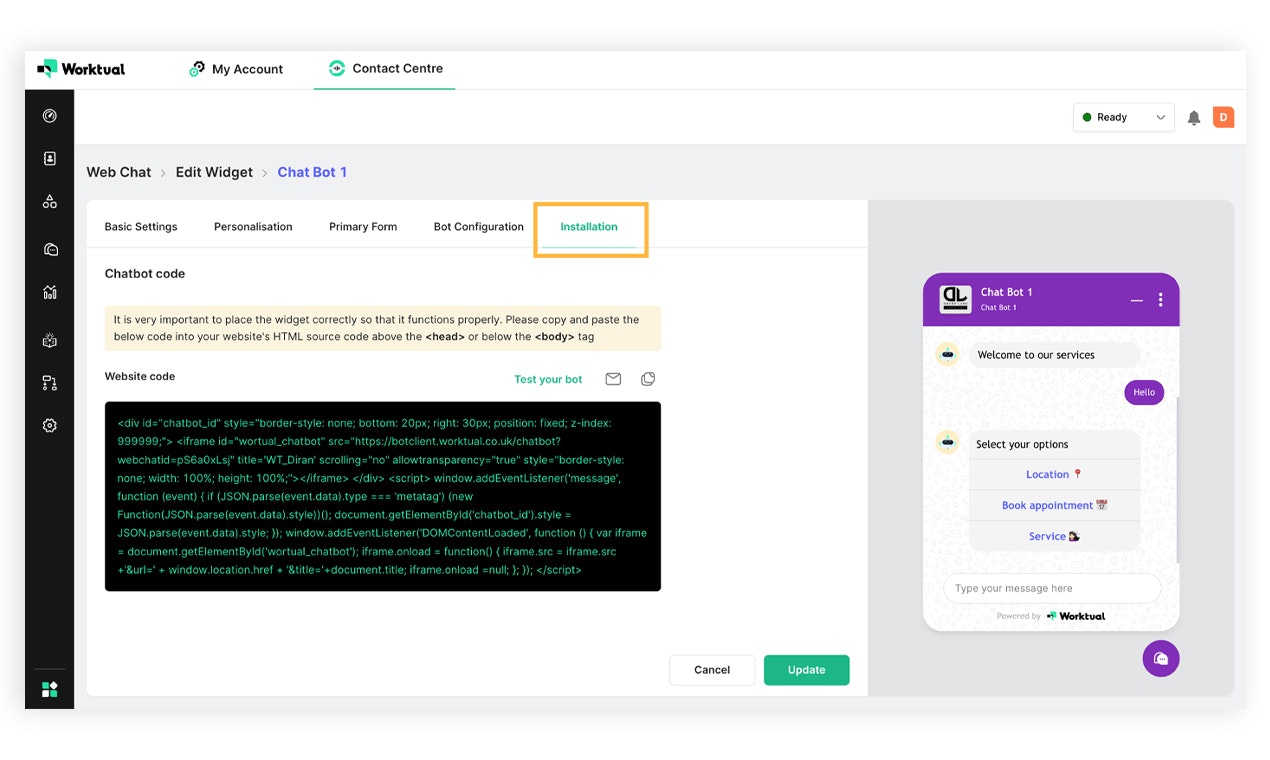1270x760 pixels.
Task: Click the 'Welcome to our services' message
Action: (x=1054, y=355)
